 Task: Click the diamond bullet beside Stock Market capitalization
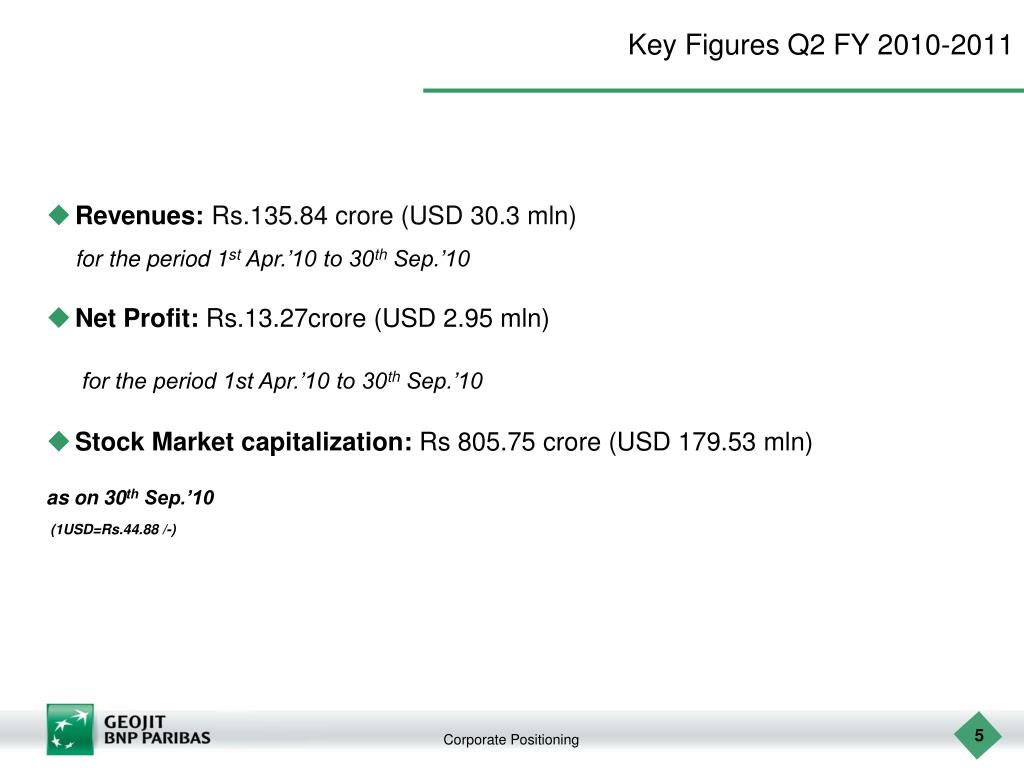(x=59, y=441)
